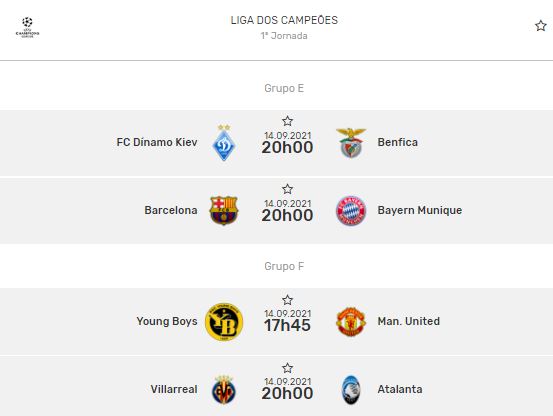
Task: Select the Young Boys YB logo
Action: [x=224, y=322]
